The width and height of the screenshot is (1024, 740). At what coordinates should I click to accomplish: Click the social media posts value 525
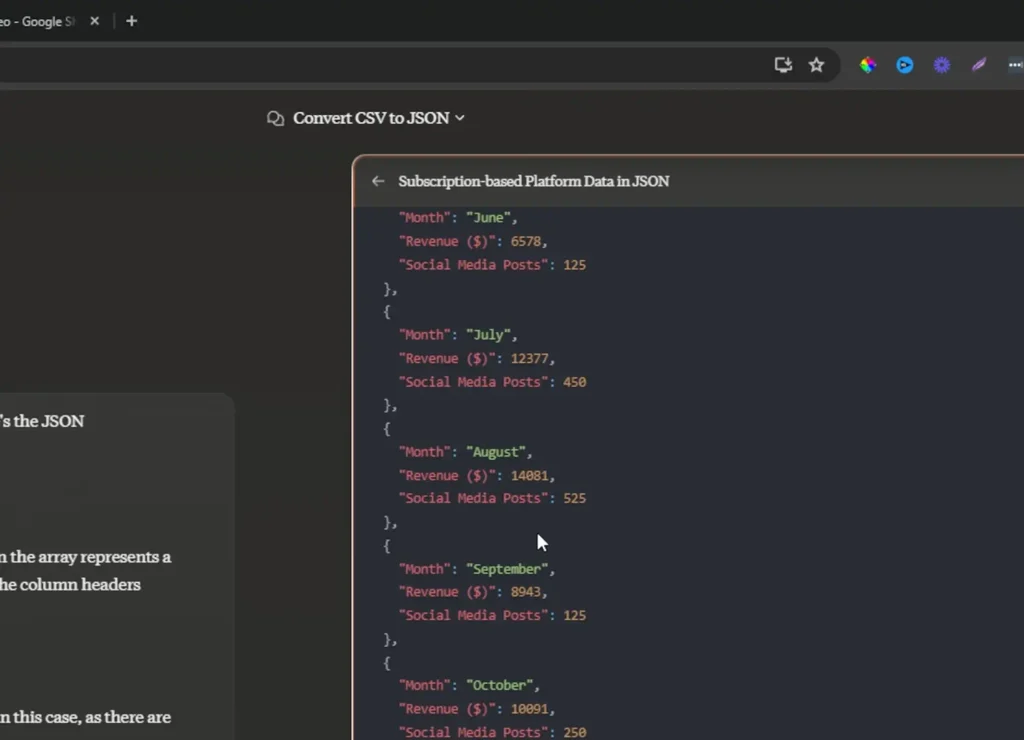pyautogui.click(x=575, y=498)
